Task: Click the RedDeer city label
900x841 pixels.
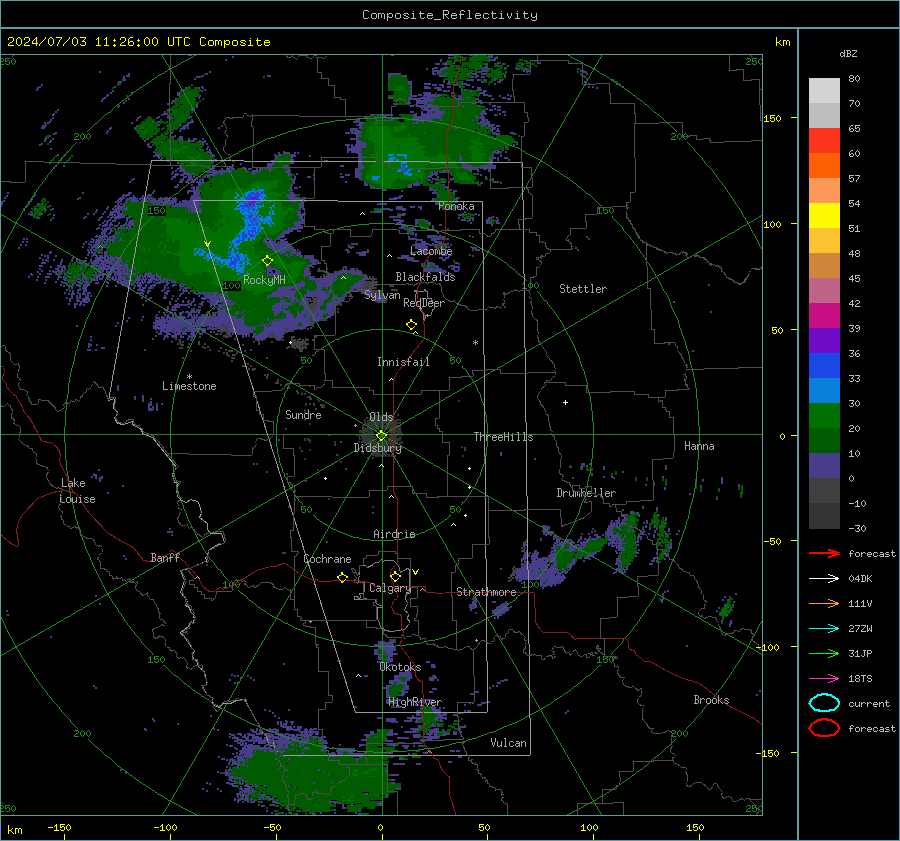Action: [x=424, y=303]
